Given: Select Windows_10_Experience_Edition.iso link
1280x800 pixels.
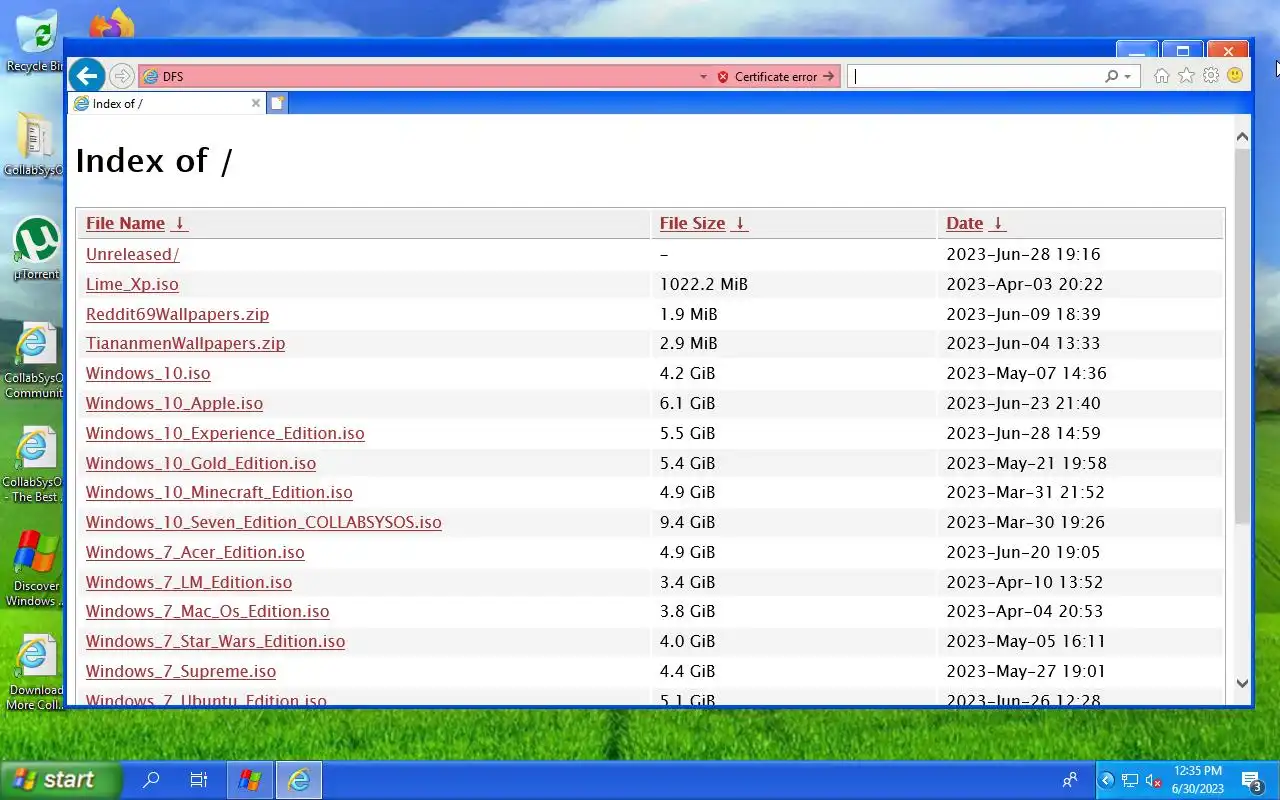Looking at the screenshot, I should point(225,433).
